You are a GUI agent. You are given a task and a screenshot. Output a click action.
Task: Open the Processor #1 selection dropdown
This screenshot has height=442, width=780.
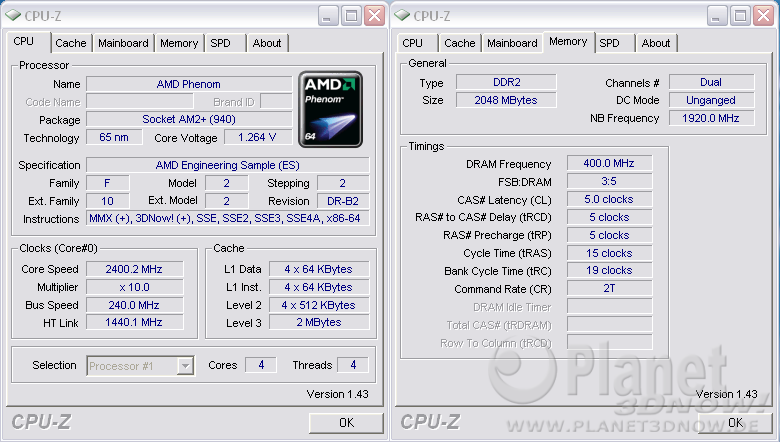(x=184, y=366)
